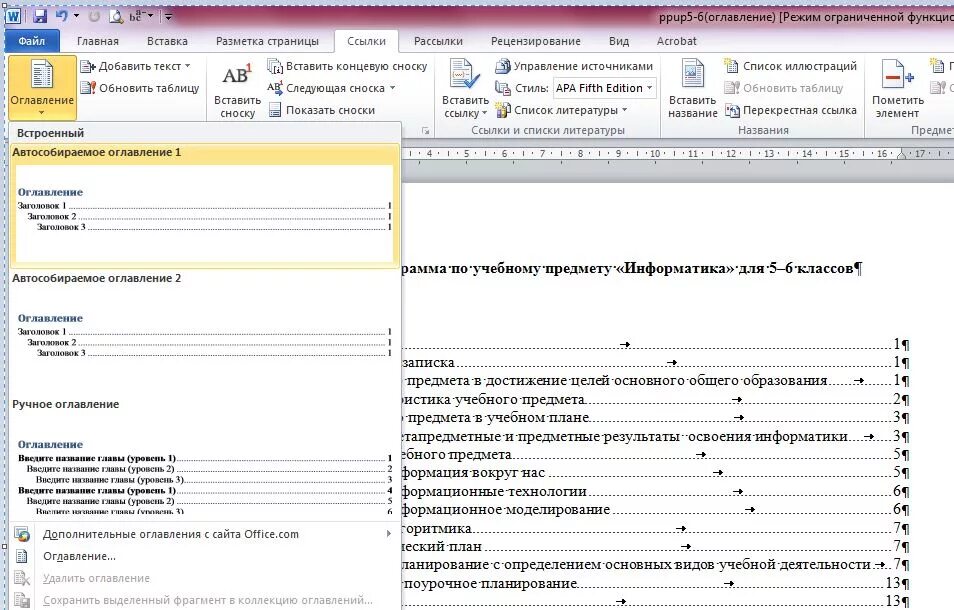954x610 pixels.
Task: Click Показать сноски
Action: [322, 110]
